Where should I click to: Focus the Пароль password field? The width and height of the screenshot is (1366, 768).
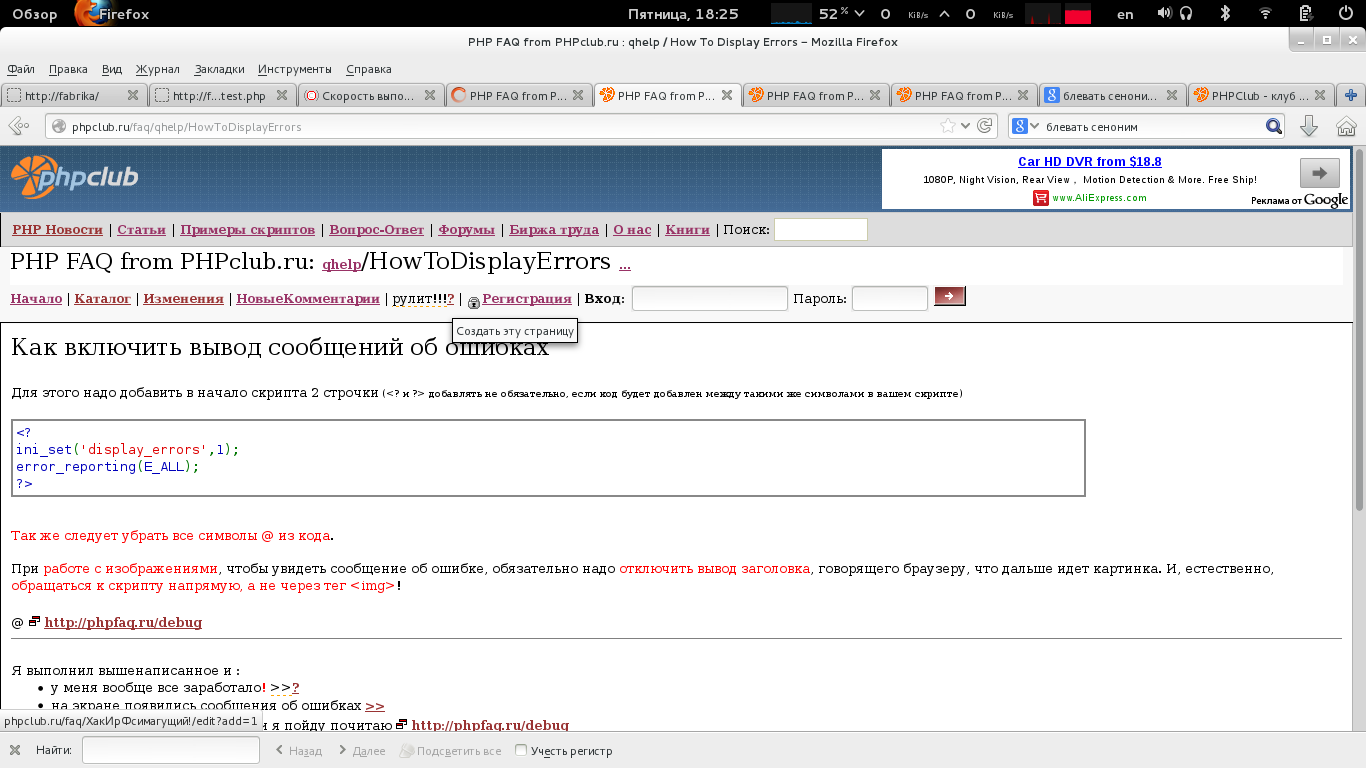pyautogui.click(x=890, y=298)
